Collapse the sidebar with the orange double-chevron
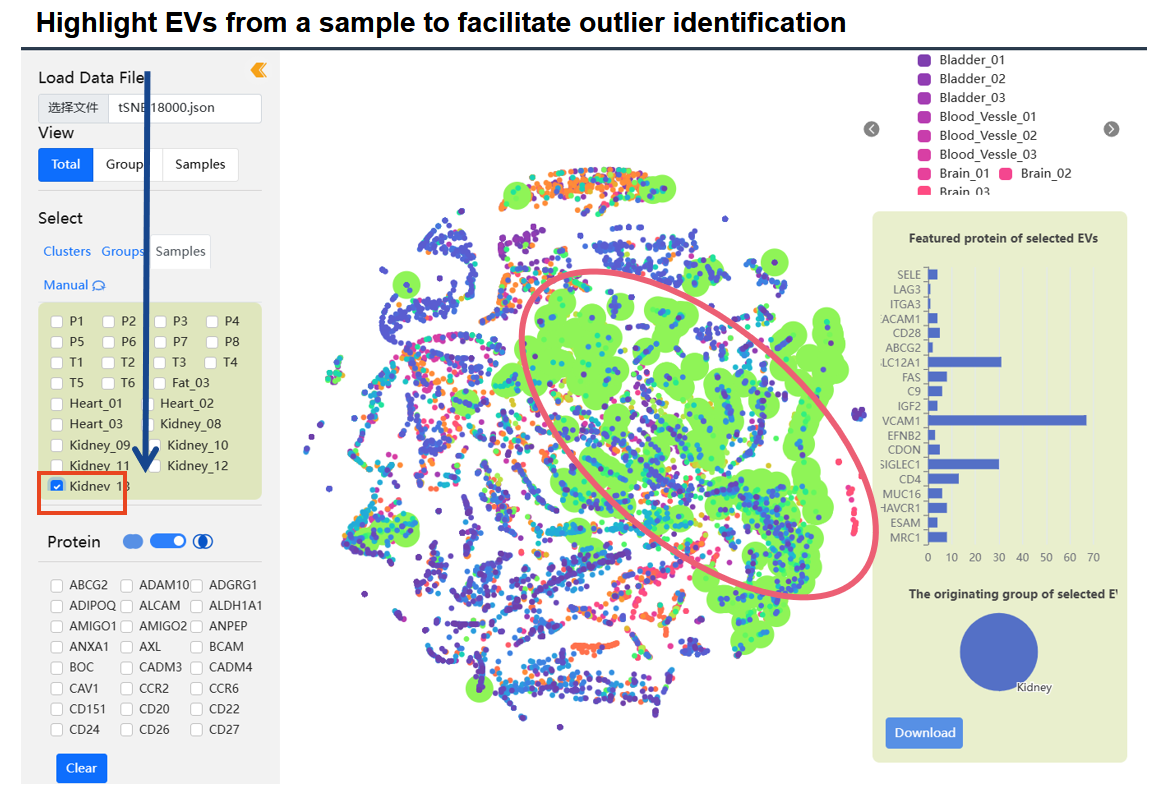This screenshot has width=1170, height=799. (258, 69)
